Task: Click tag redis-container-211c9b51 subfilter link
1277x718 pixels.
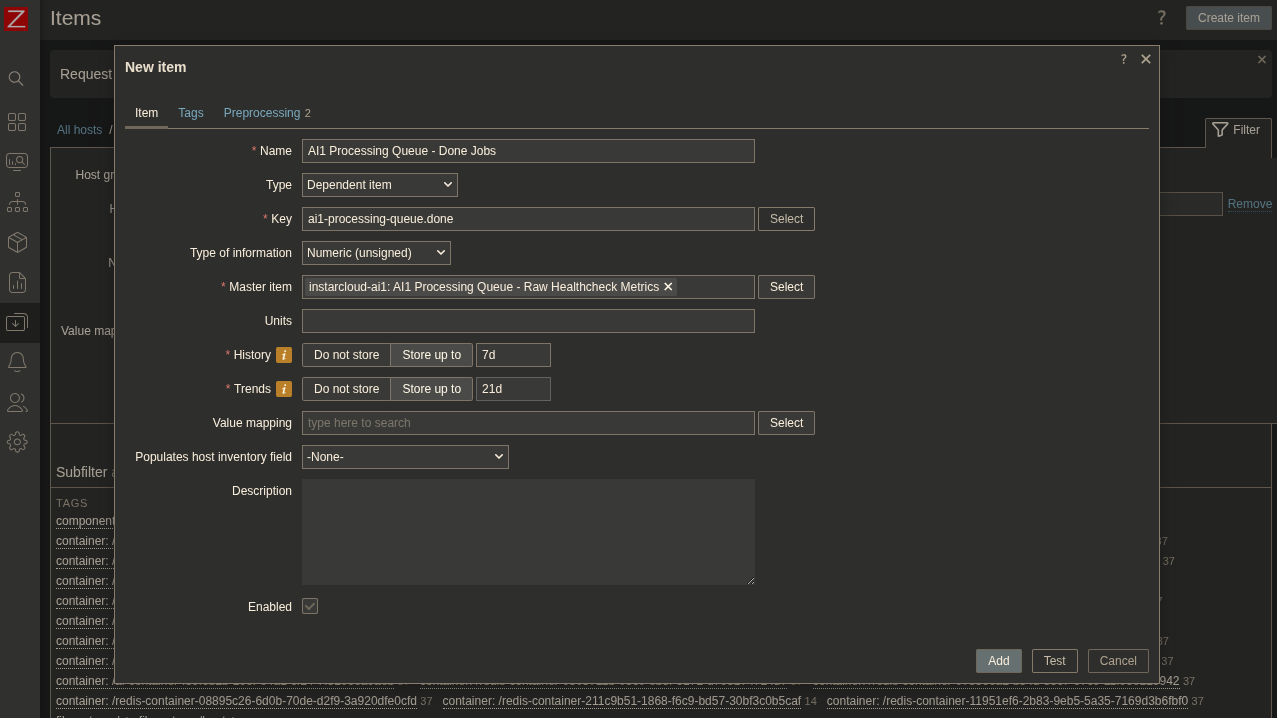Action: click(621, 701)
